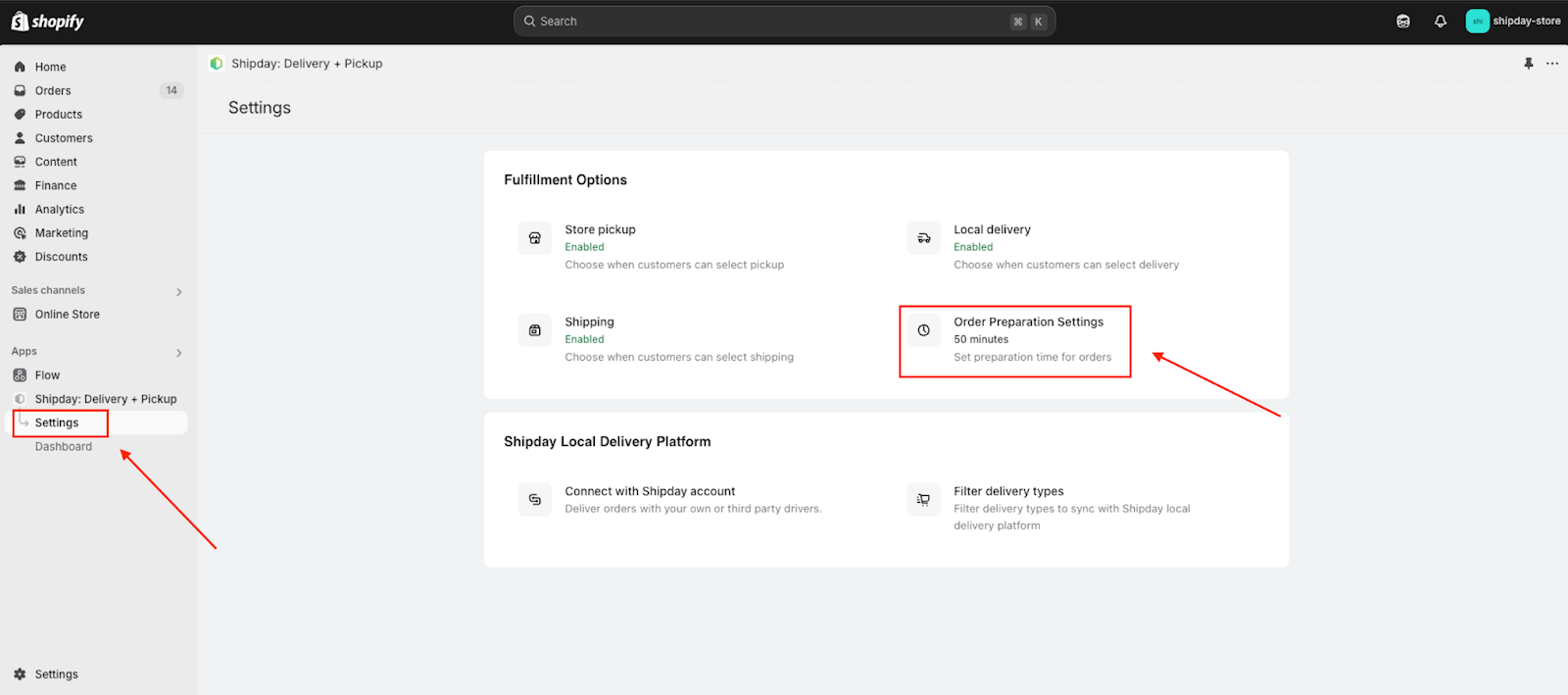Click the Search input field
The image size is (1568, 695).
784,22
